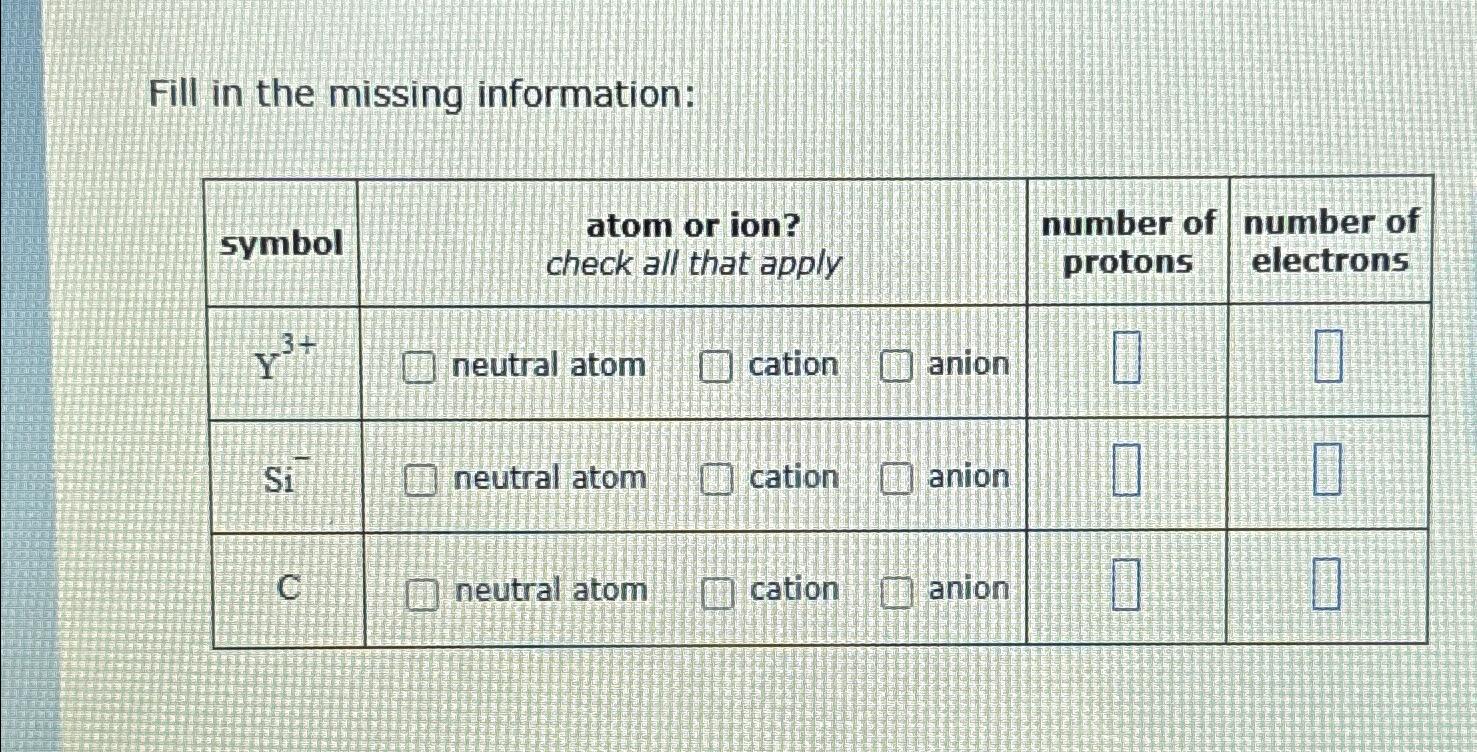Click the number of protons field for C
1477x752 pixels.
click(x=1126, y=583)
